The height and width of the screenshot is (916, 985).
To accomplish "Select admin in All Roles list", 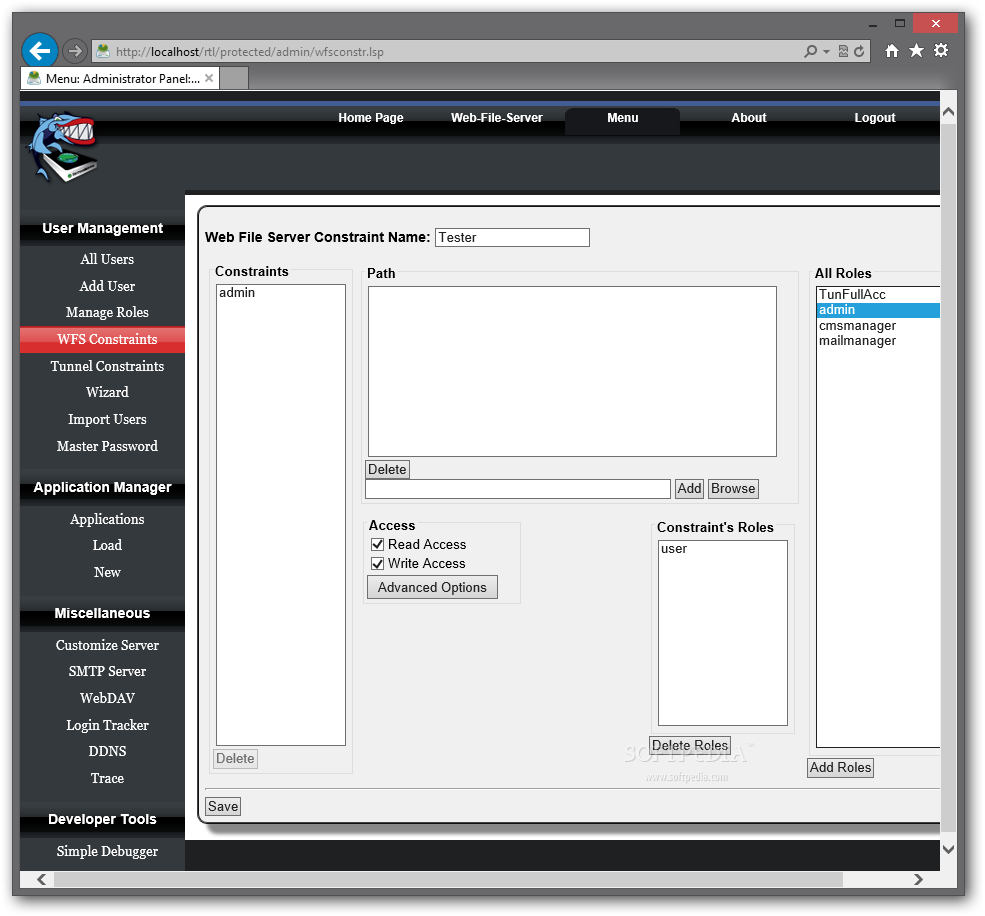I will click(878, 310).
